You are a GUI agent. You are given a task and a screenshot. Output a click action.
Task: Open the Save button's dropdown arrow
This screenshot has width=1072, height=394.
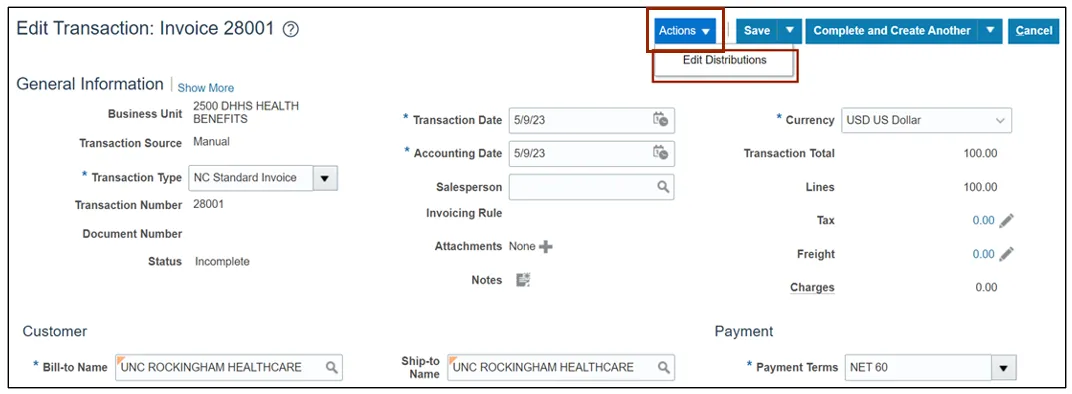[790, 31]
